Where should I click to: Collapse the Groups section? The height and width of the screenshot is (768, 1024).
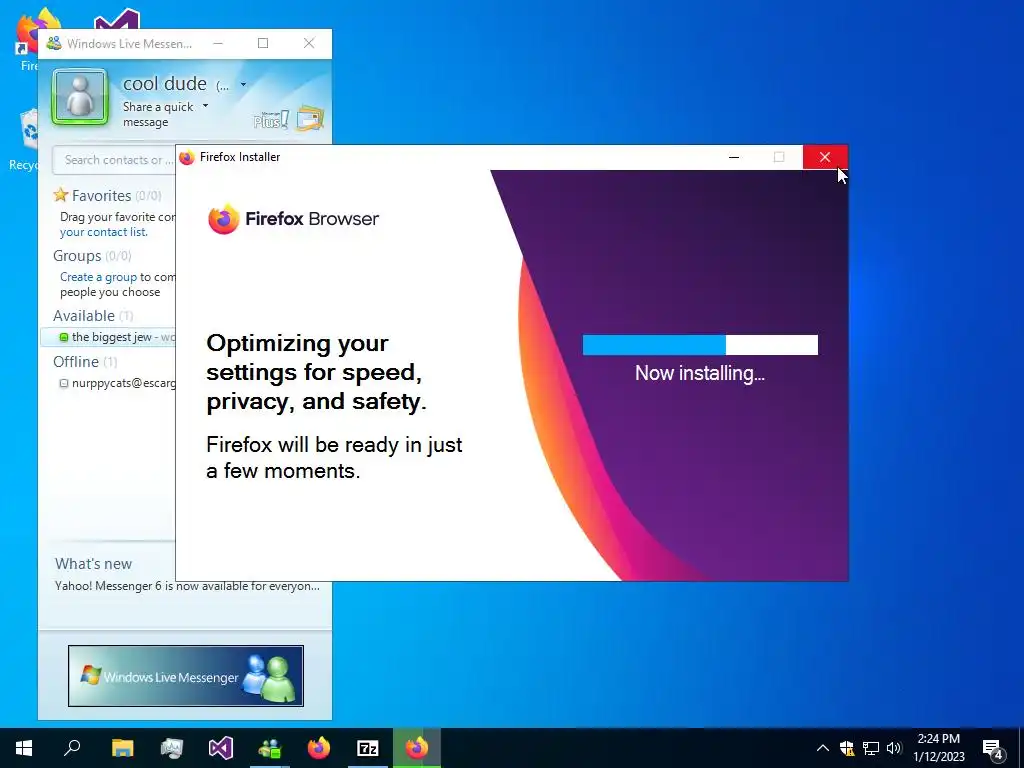(92, 255)
